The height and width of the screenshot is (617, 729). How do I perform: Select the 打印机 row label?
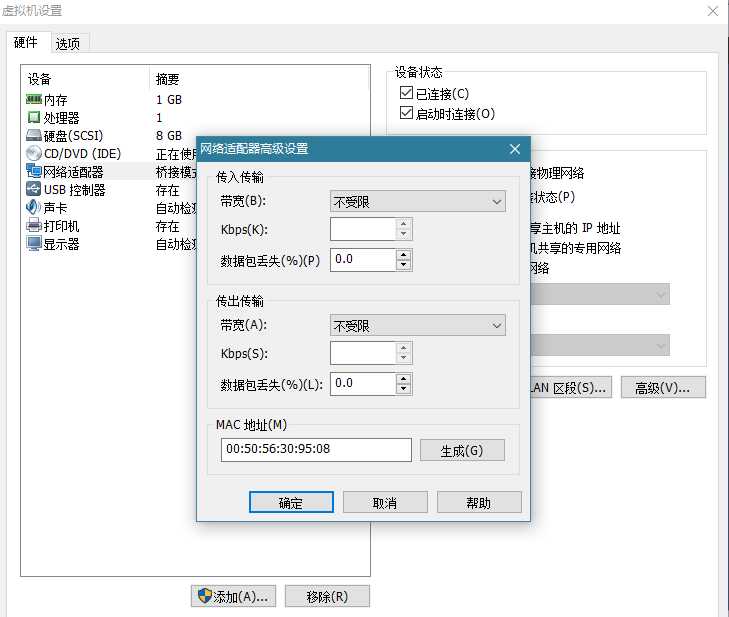pyautogui.click(x=61, y=226)
